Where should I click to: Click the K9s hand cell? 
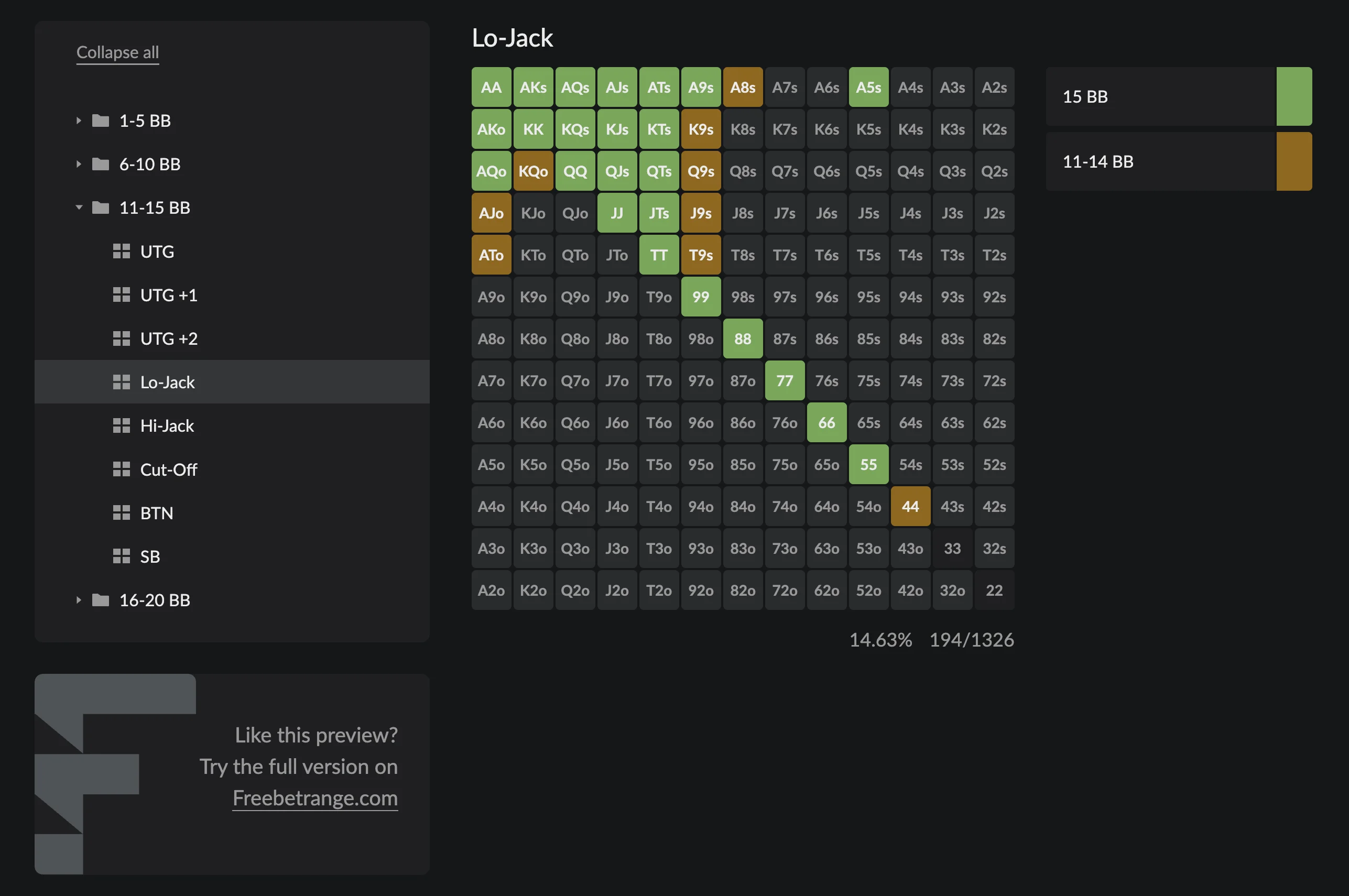(701, 129)
